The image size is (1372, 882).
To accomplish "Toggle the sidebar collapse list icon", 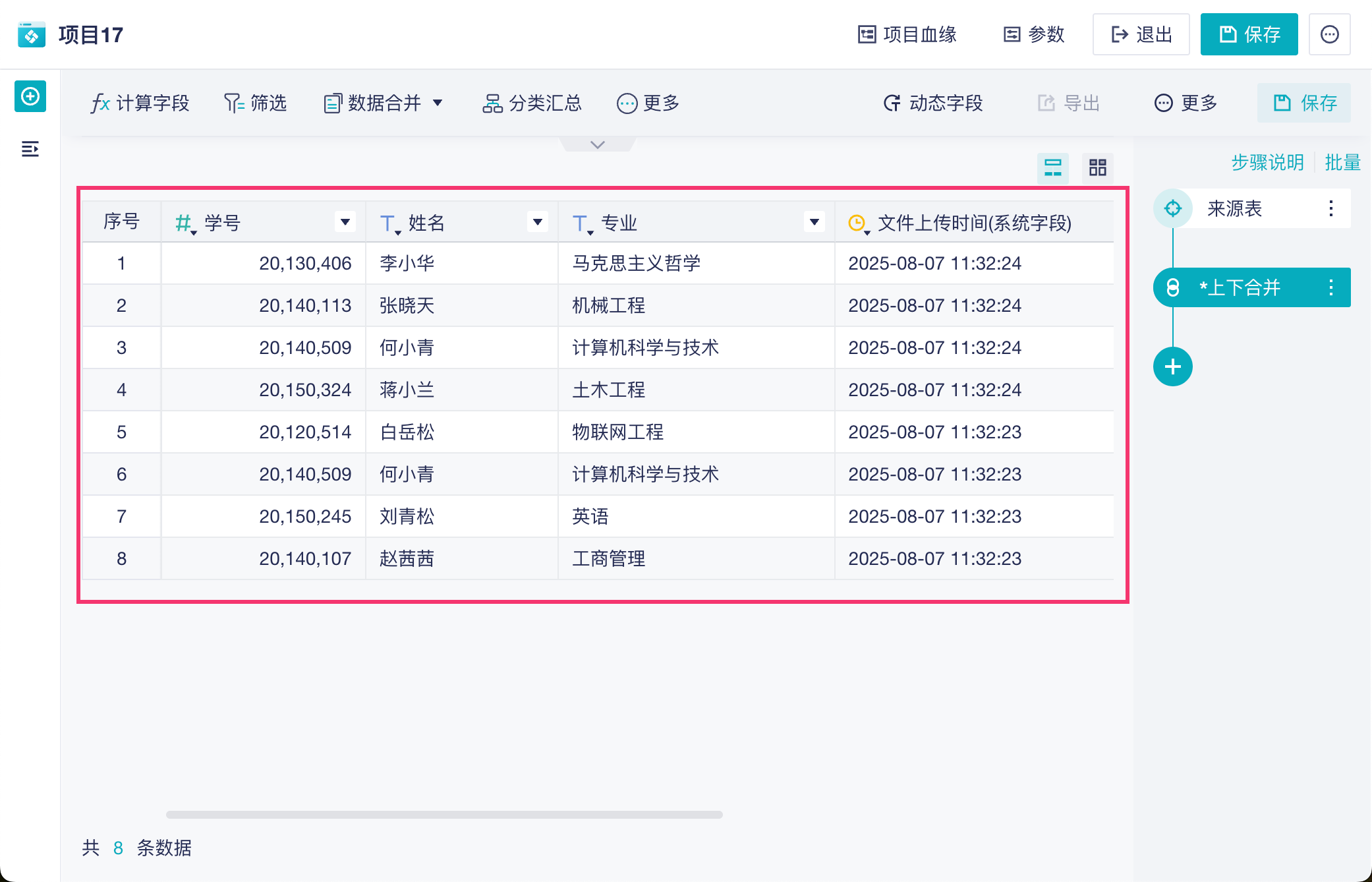I will click(30, 149).
